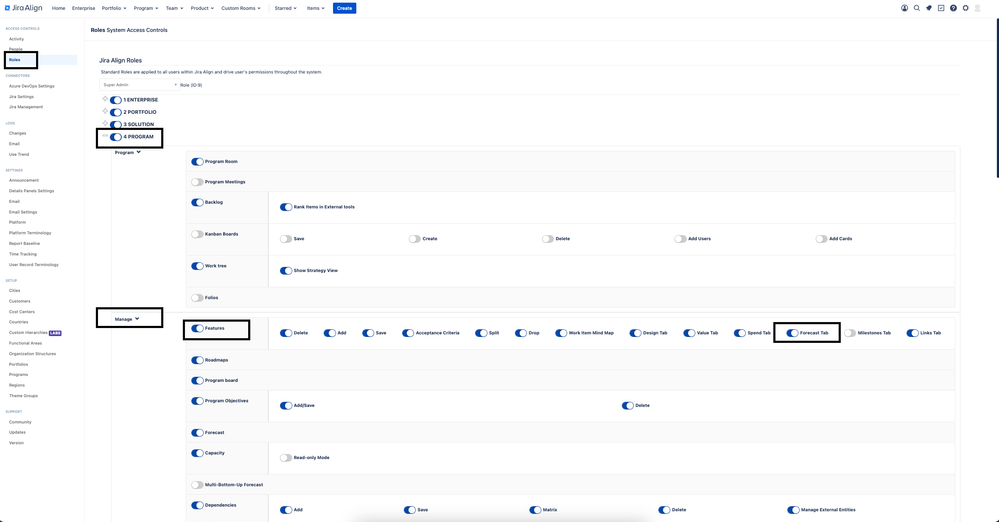Image resolution: width=999 pixels, height=522 pixels.
Task: Toggle the Dependencies Matrix switch
Action: pos(535,510)
